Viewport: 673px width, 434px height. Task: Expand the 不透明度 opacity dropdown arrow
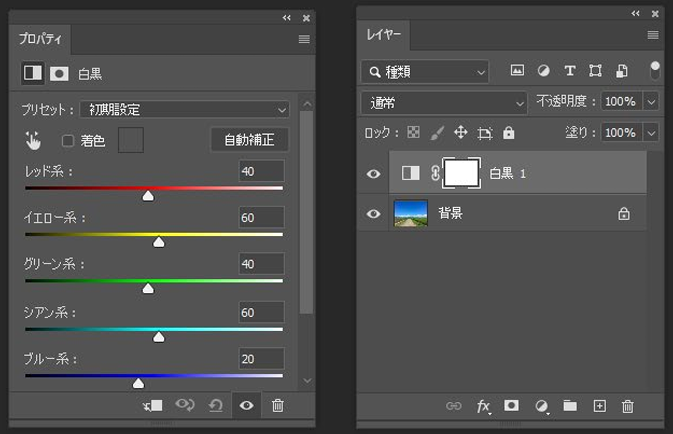pos(652,102)
